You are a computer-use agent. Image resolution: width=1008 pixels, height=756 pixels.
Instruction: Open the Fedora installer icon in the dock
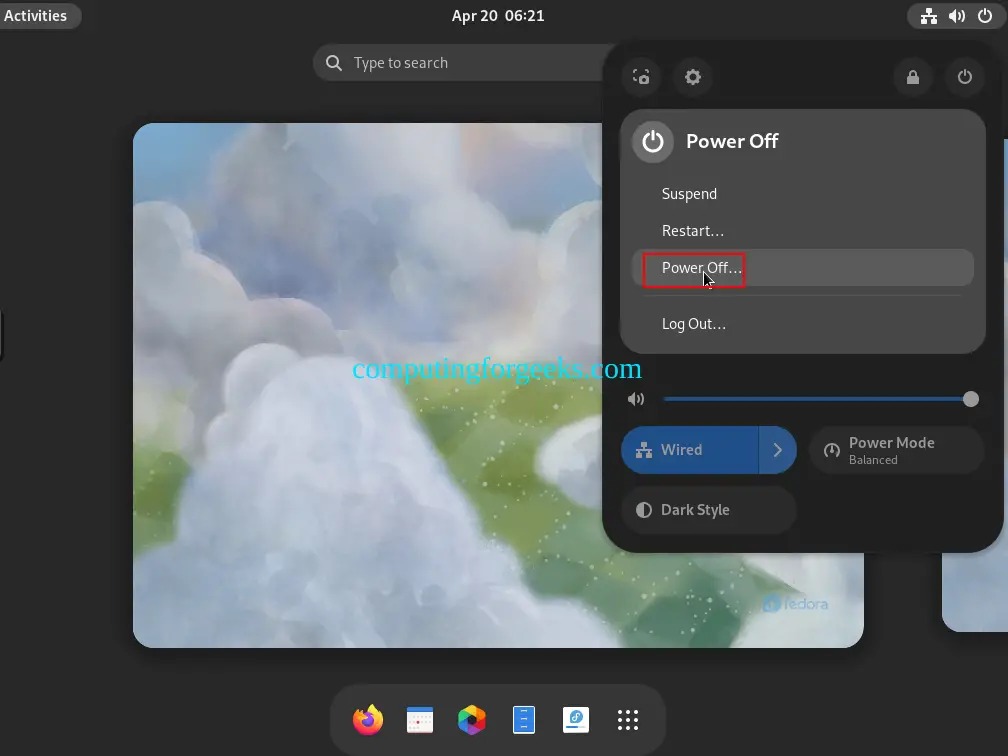(x=576, y=720)
